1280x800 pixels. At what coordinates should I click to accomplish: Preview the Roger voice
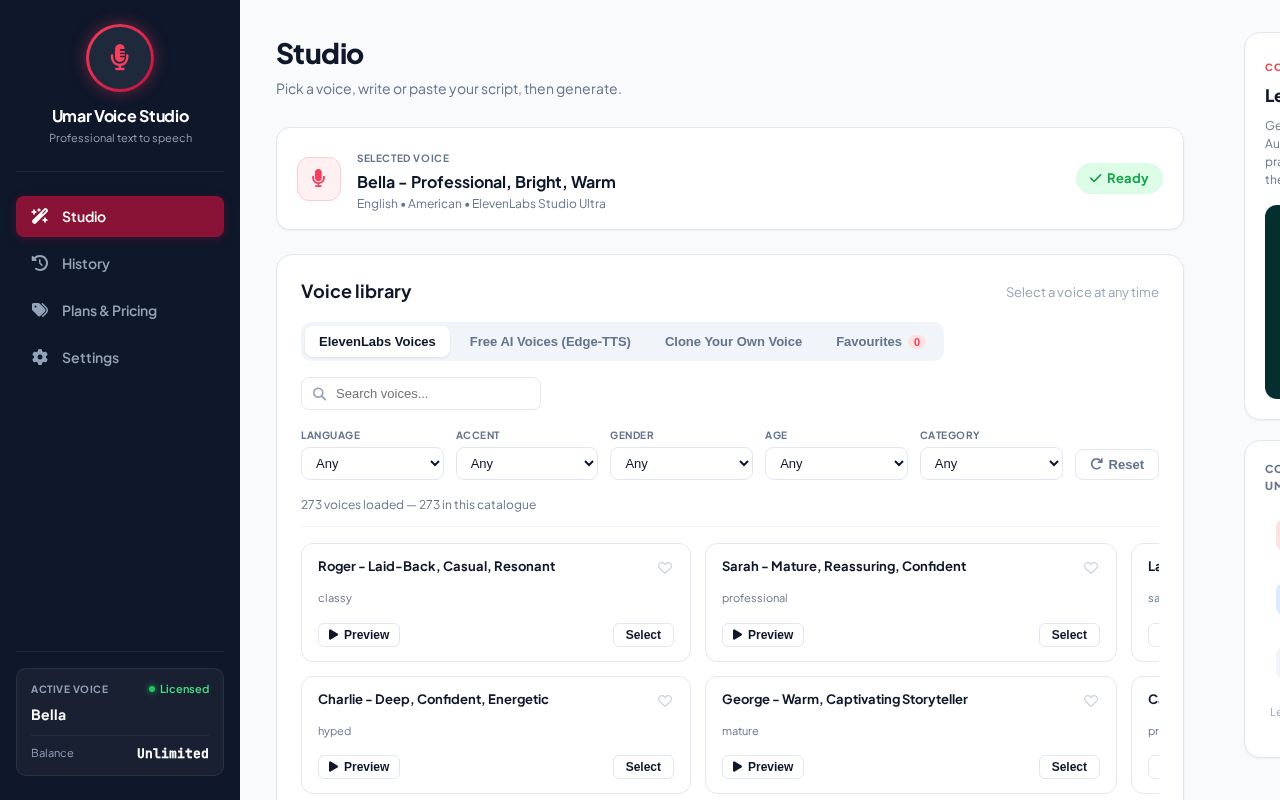tap(359, 635)
